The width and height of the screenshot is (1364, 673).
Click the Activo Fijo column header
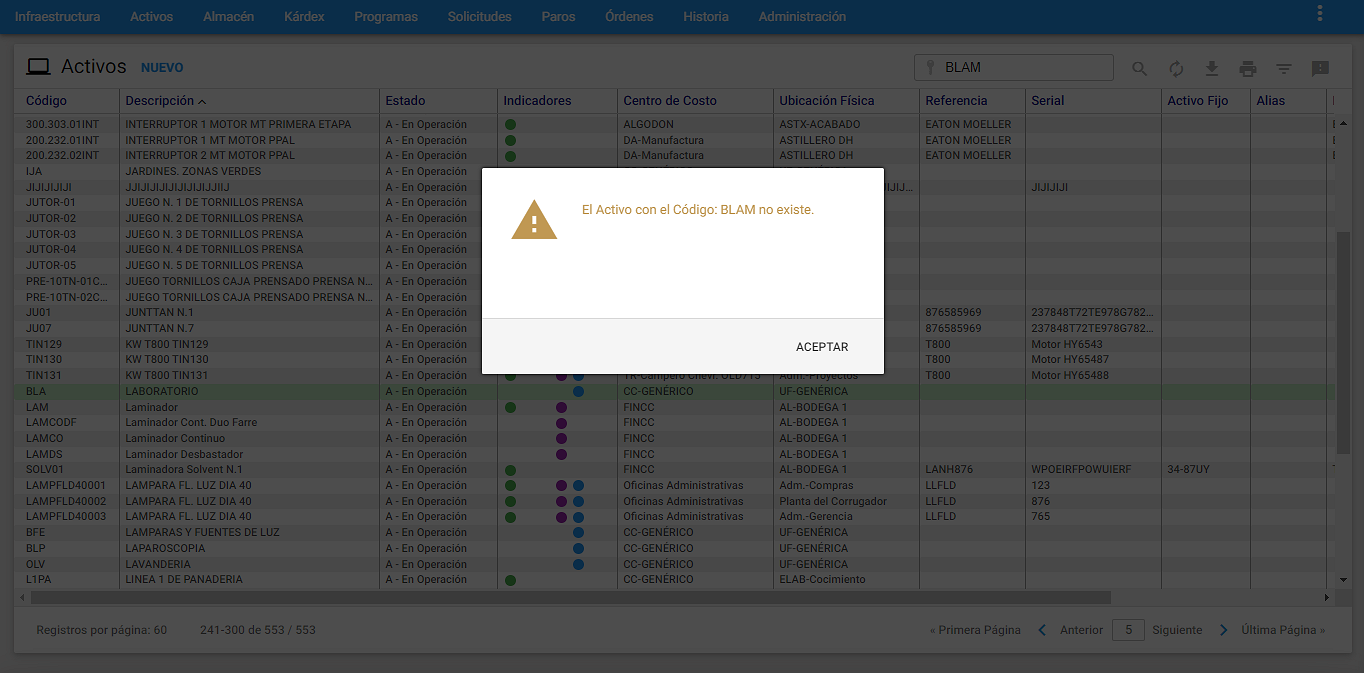point(1199,101)
